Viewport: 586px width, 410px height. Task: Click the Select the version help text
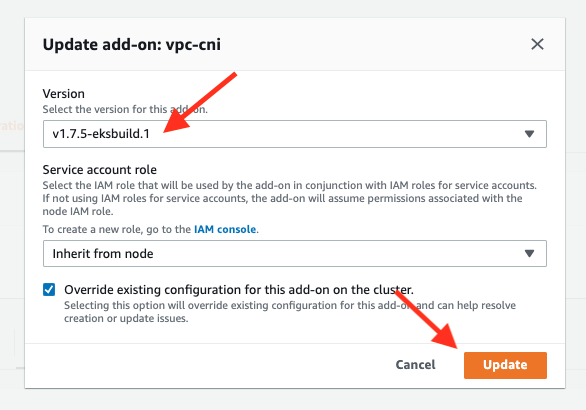(x=125, y=109)
